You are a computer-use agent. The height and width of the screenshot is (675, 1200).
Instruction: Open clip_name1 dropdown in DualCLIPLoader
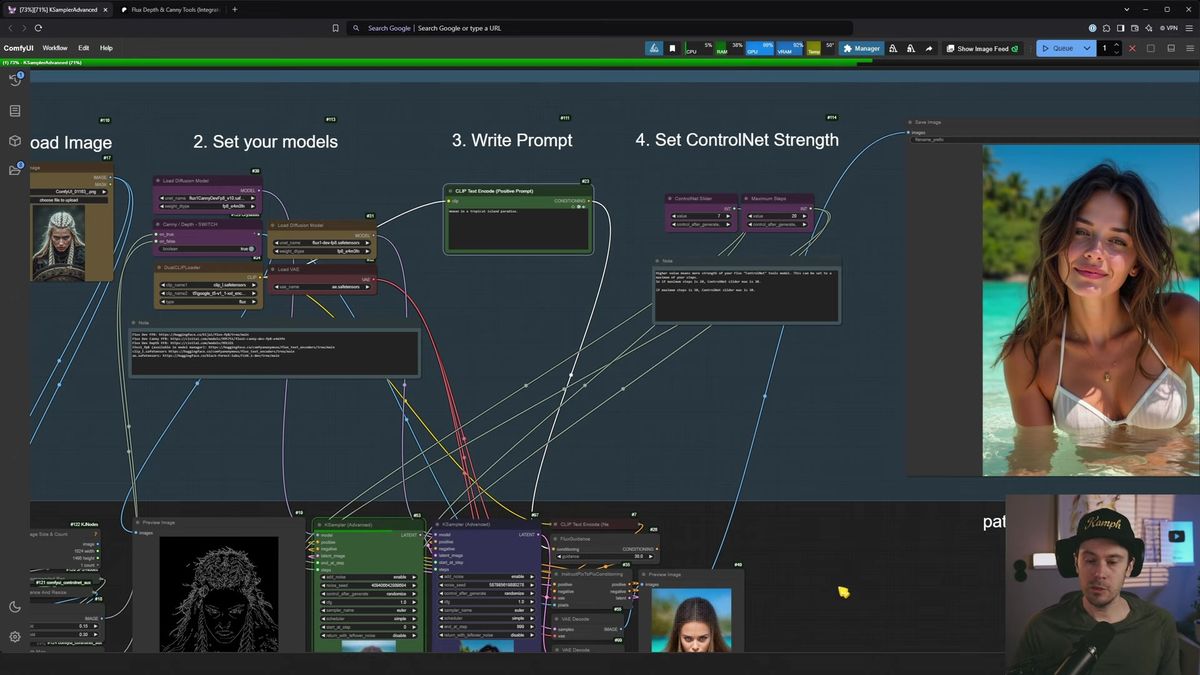pyautogui.click(x=206, y=285)
